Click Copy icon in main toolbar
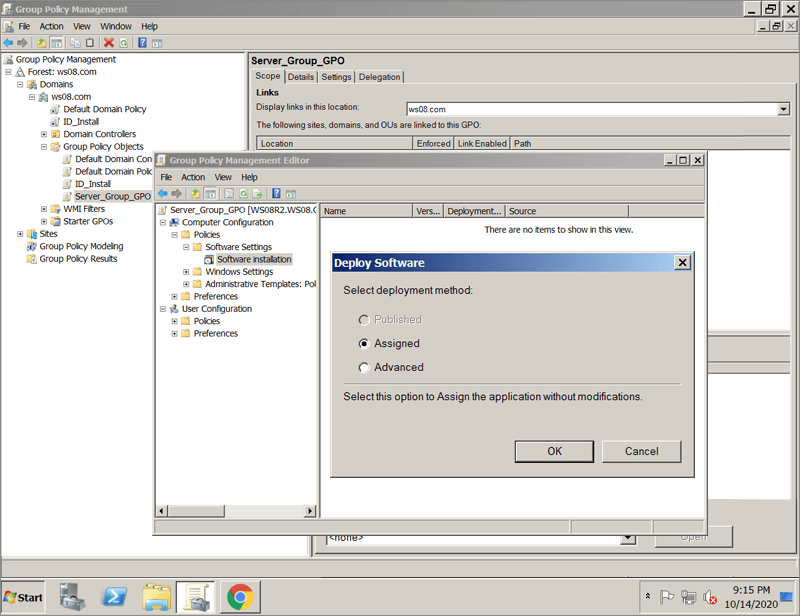The height and width of the screenshot is (616, 800). coord(76,43)
